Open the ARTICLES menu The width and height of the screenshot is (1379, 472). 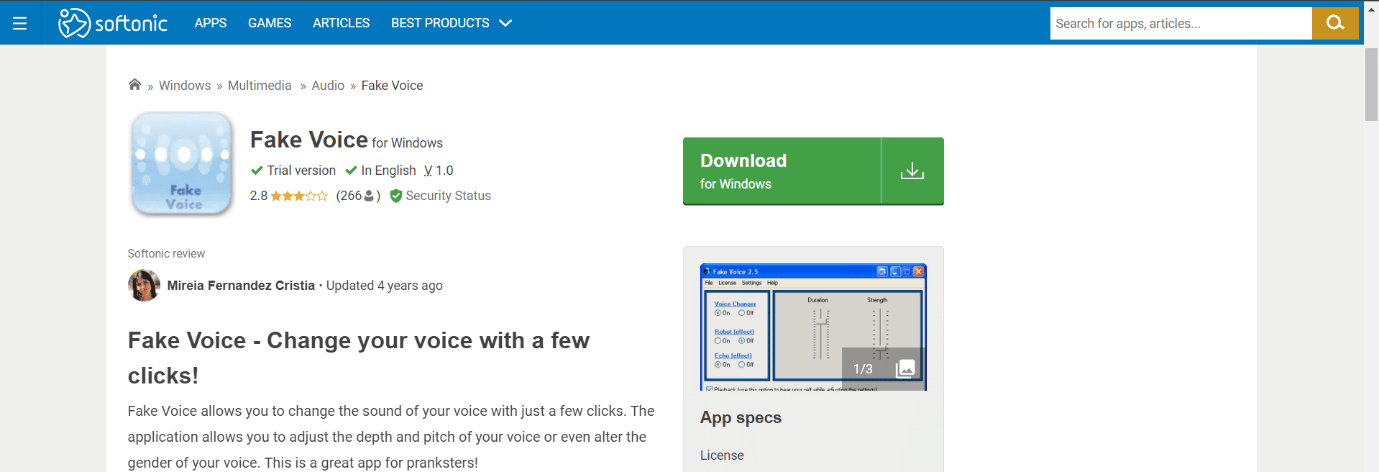pyautogui.click(x=341, y=23)
